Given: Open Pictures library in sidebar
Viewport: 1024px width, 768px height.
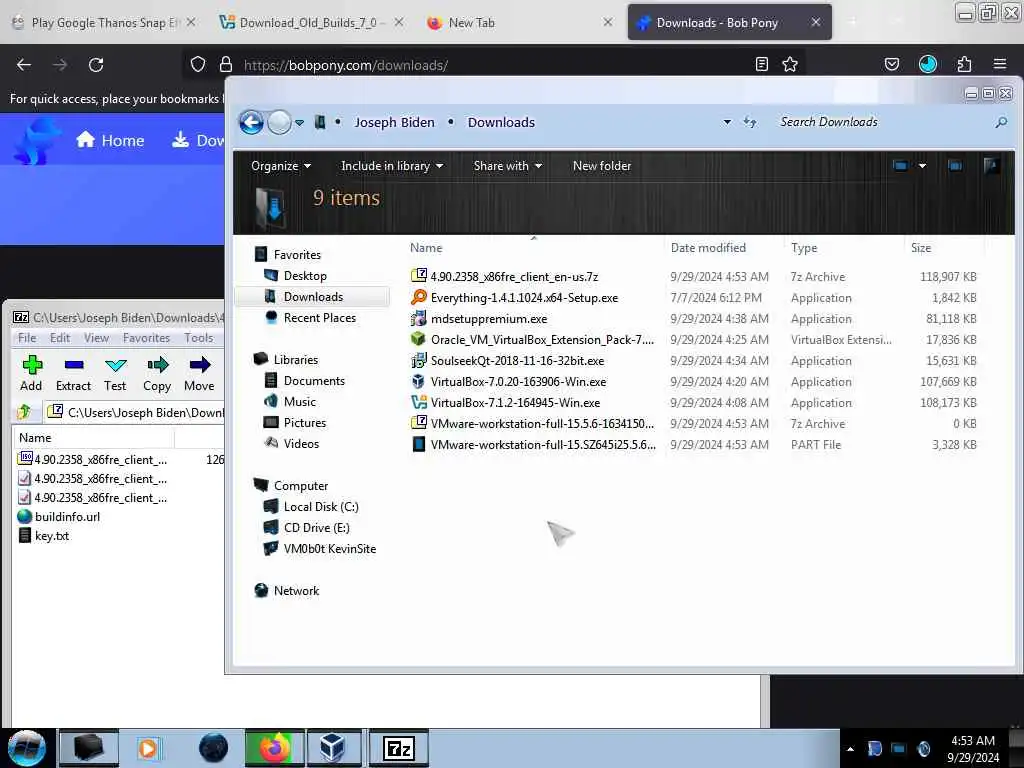Looking at the screenshot, I should (304, 422).
